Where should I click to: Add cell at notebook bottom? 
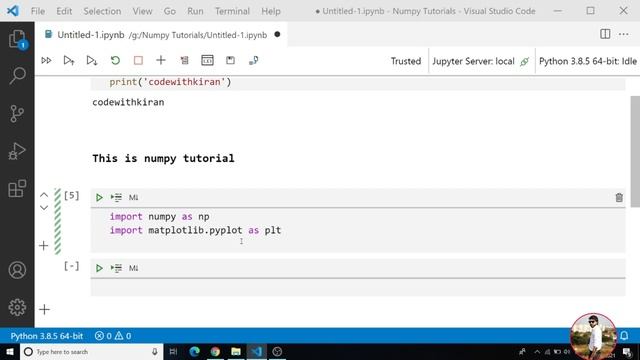pos(44,309)
